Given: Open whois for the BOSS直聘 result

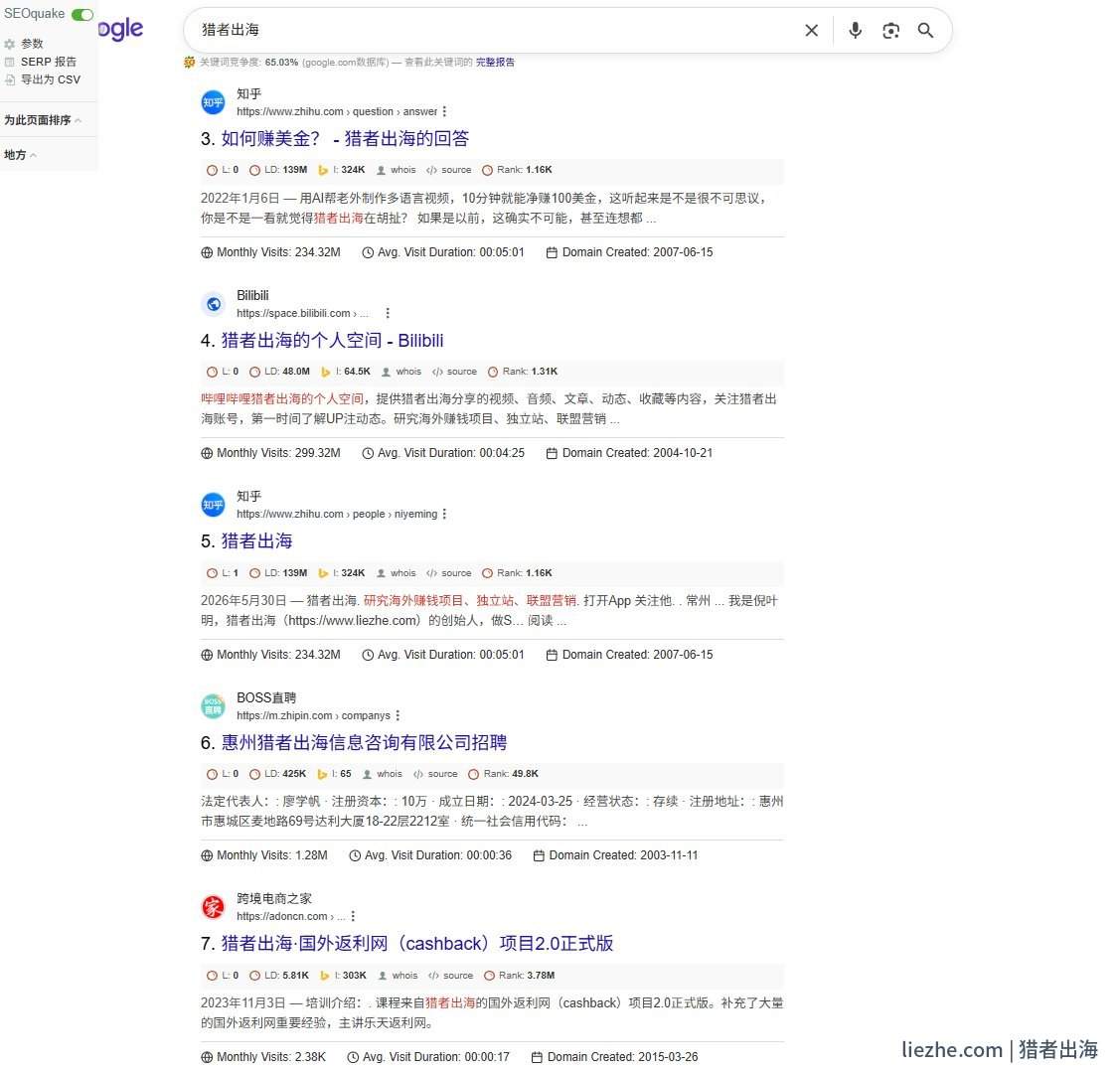Looking at the screenshot, I should click(383, 774).
